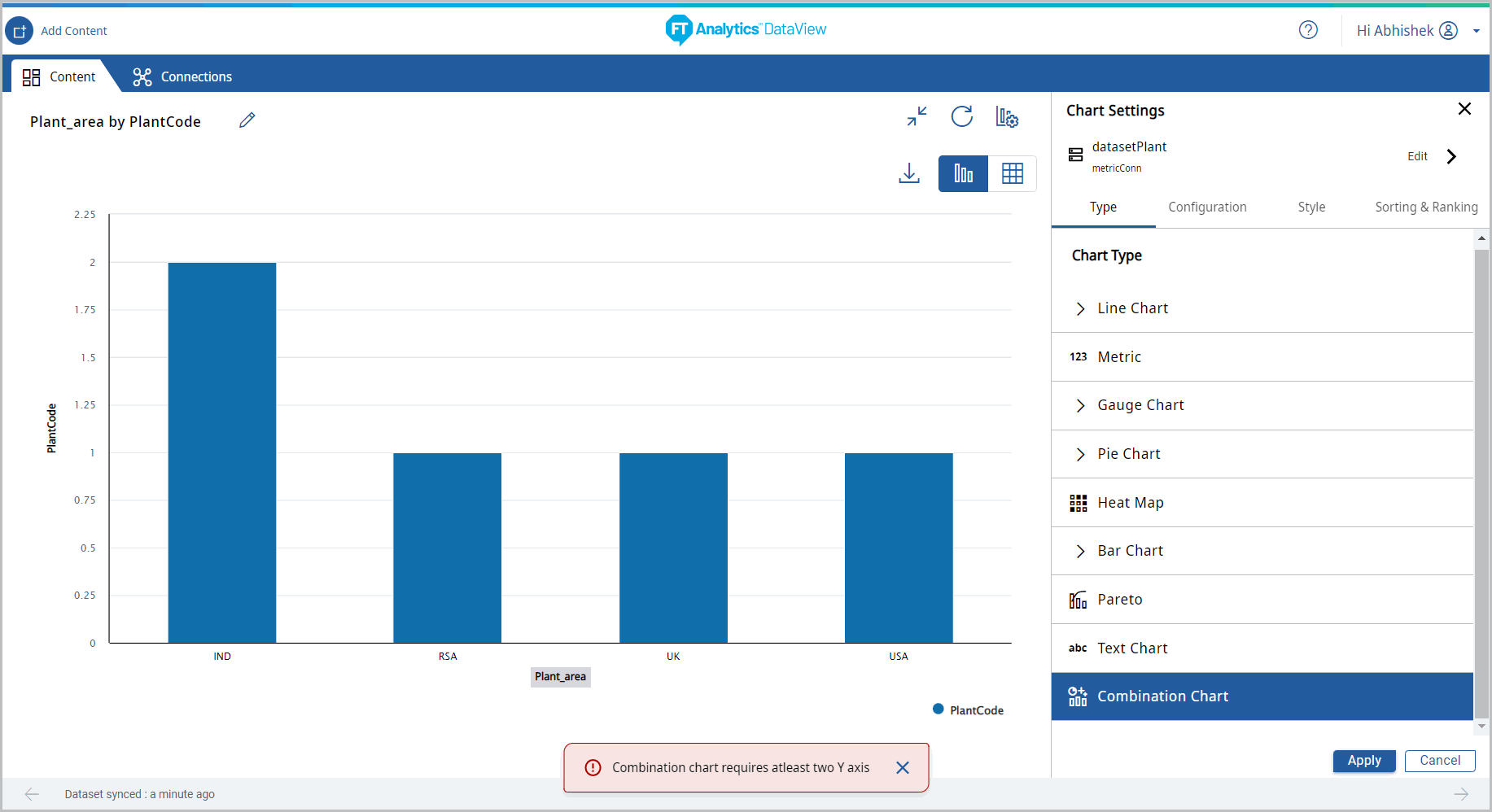Open the user account dropdown arrow
This screenshot has height=812, width=1492.
[x=1476, y=31]
